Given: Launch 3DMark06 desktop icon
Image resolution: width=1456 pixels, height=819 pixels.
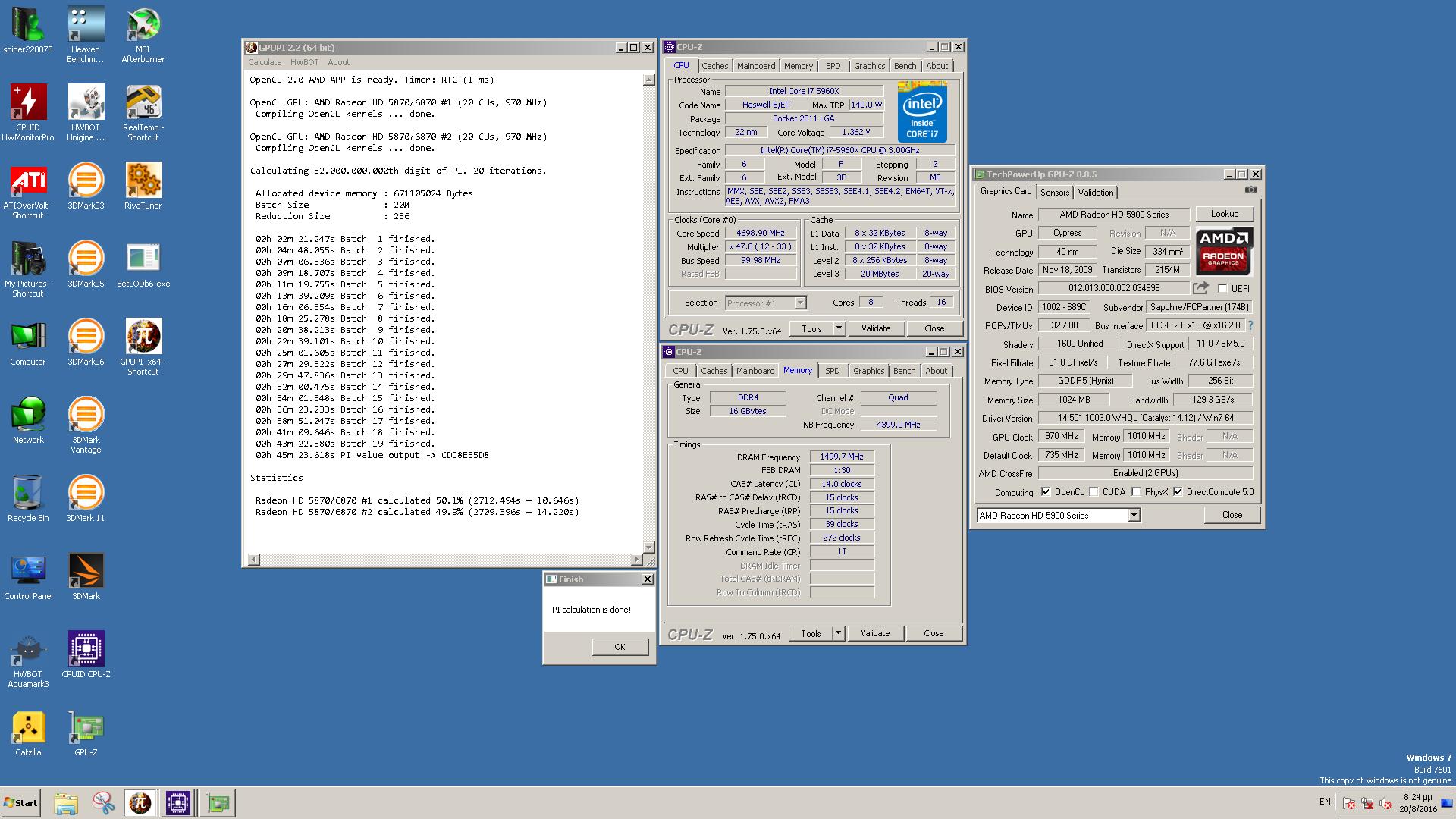Looking at the screenshot, I should click(86, 343).
